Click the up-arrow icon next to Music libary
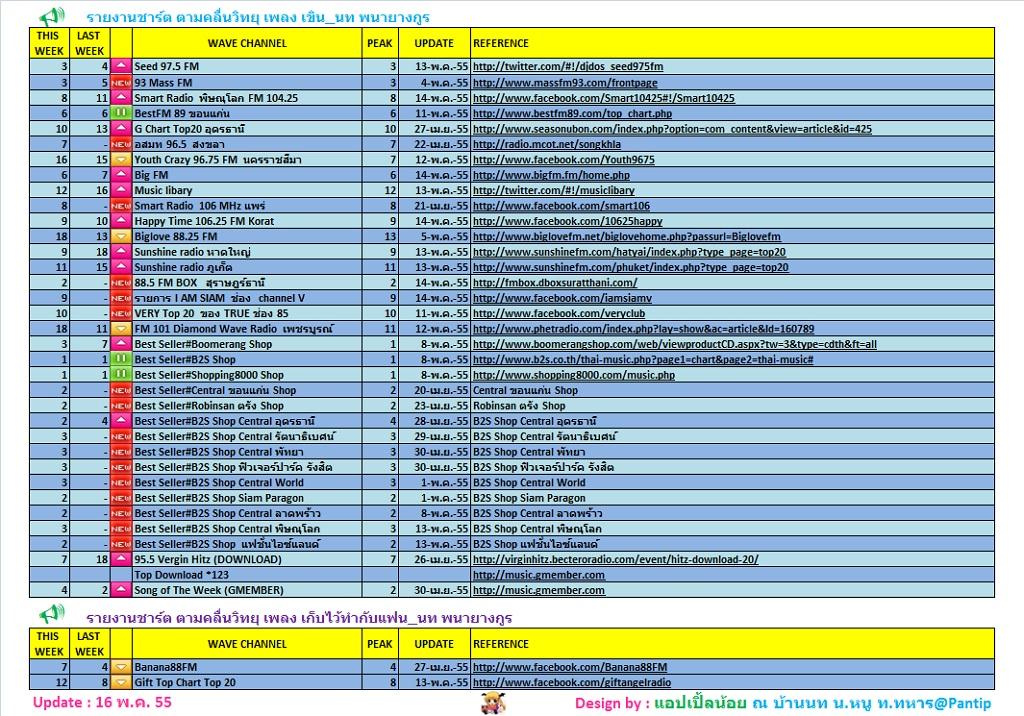1024x716 pixels. pyautogui.click(x=121, y=190)
